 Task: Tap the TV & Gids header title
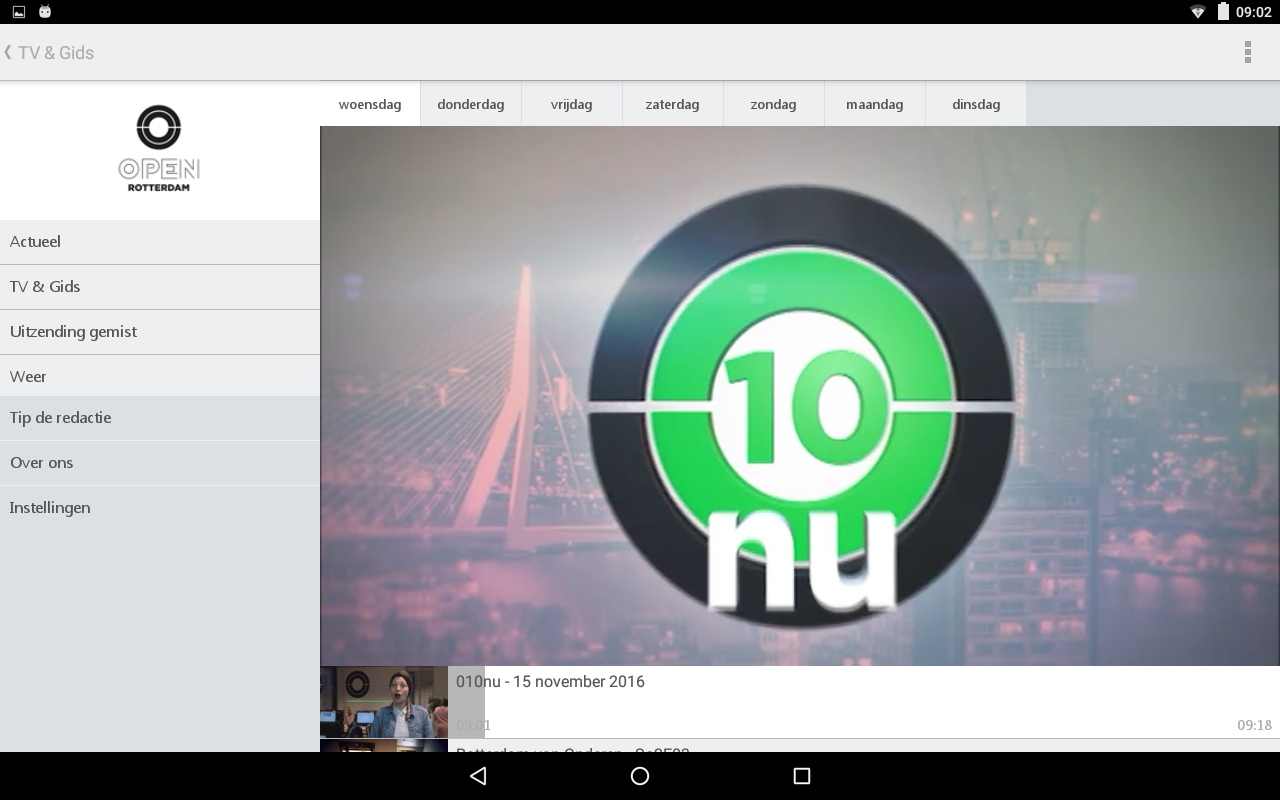(56, 52)
